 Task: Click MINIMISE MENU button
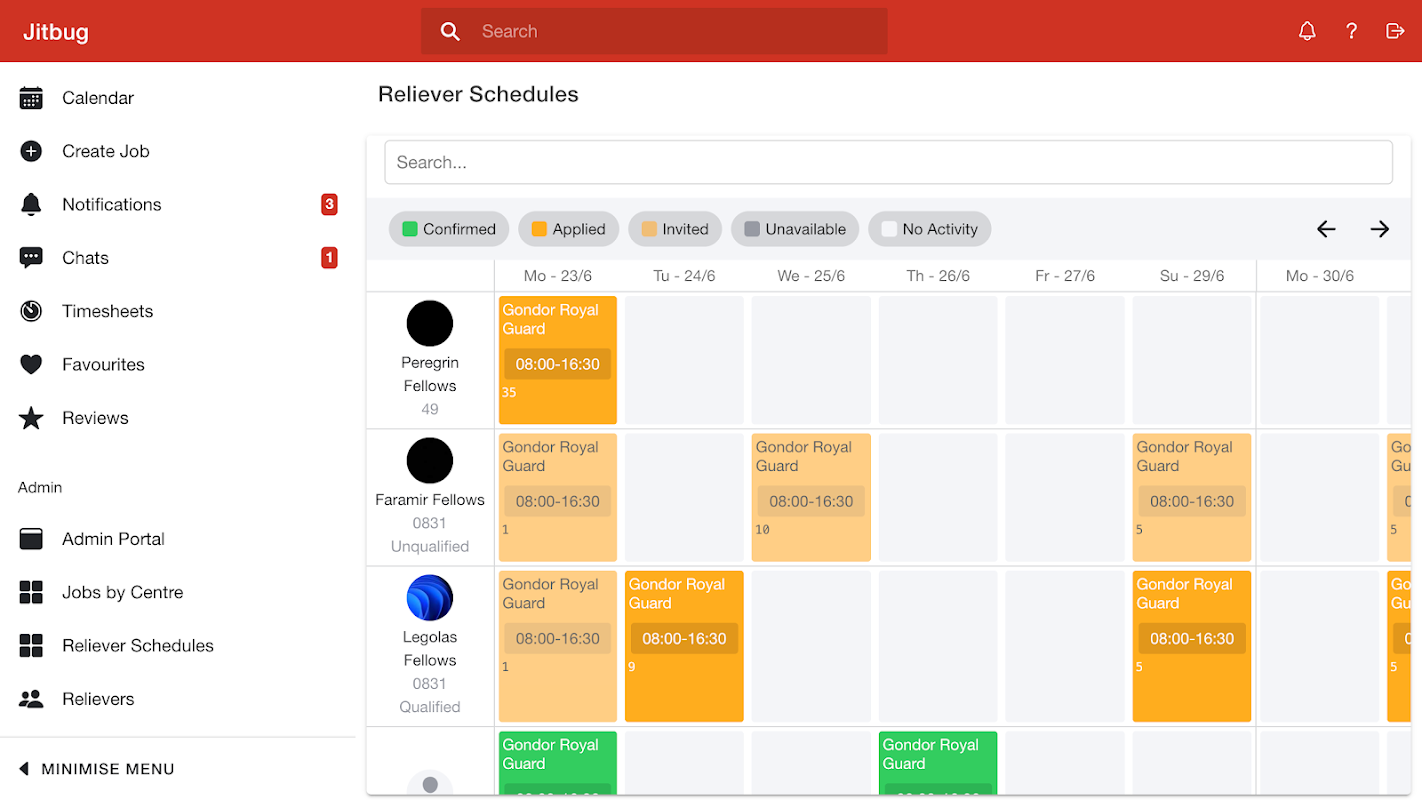pyautogui.click(x=98, y=769)
